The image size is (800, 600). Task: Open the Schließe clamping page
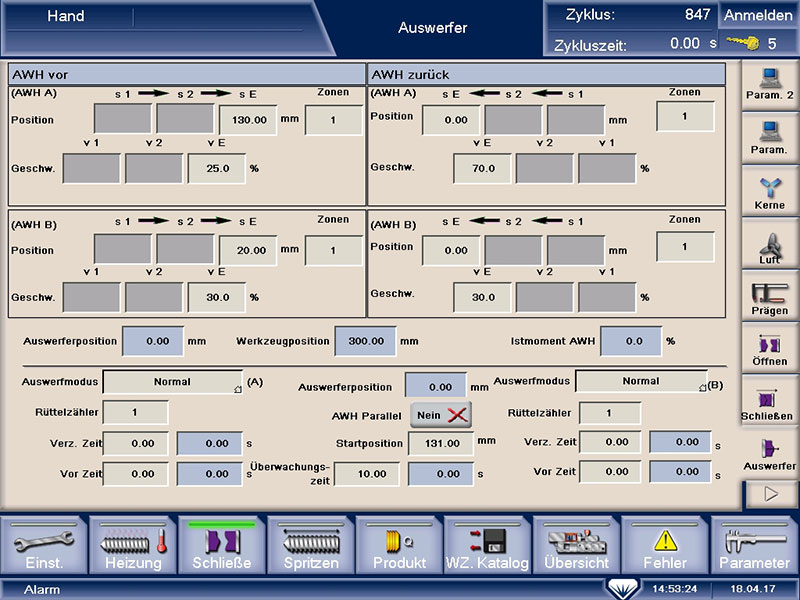point(222,546)
